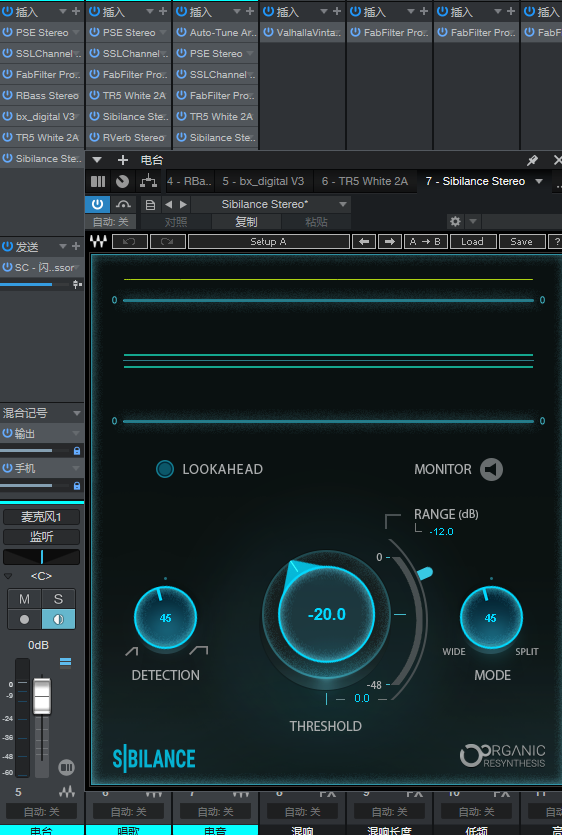Screen dimensions: 562x835
Task: Switch to the 4 - RBa.. tab
Action: coord(190,182)
